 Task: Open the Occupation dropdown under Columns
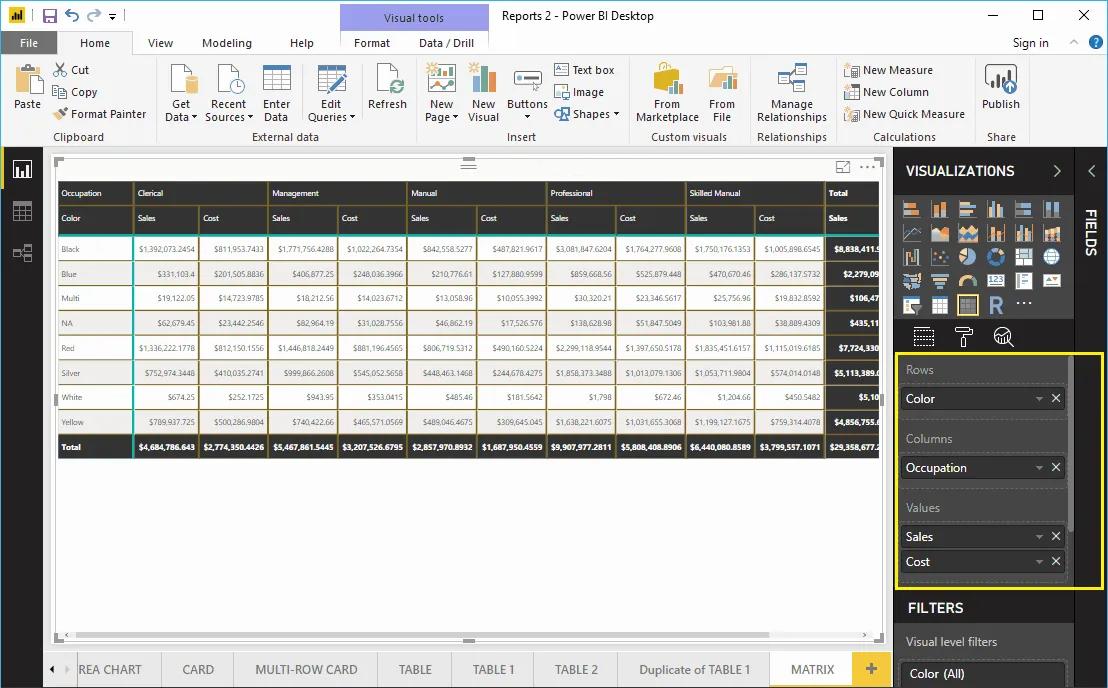point(1038,467)
